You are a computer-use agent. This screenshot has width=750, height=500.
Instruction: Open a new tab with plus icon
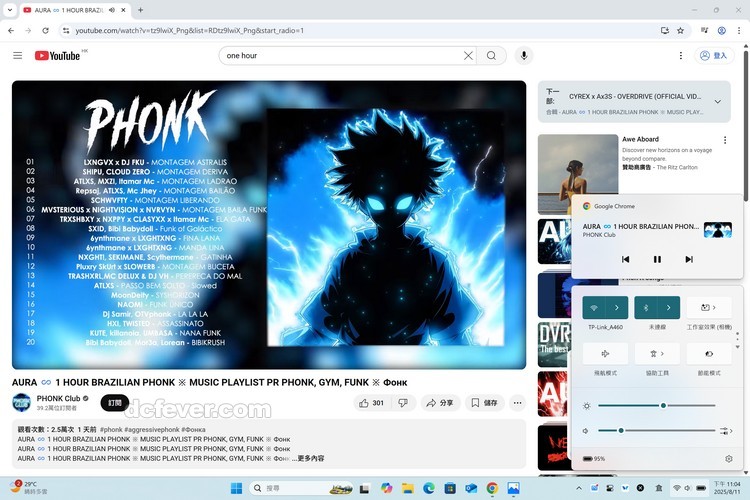[x=141, y=10]
